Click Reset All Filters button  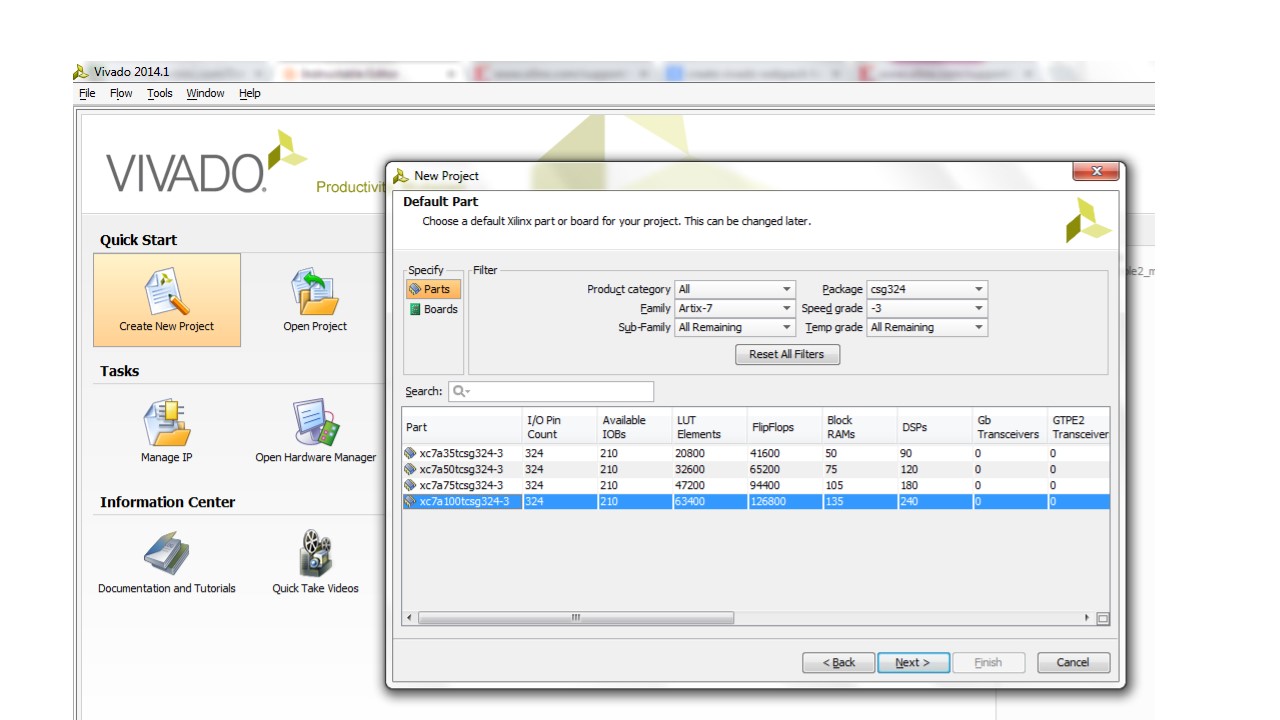(787, 354)
